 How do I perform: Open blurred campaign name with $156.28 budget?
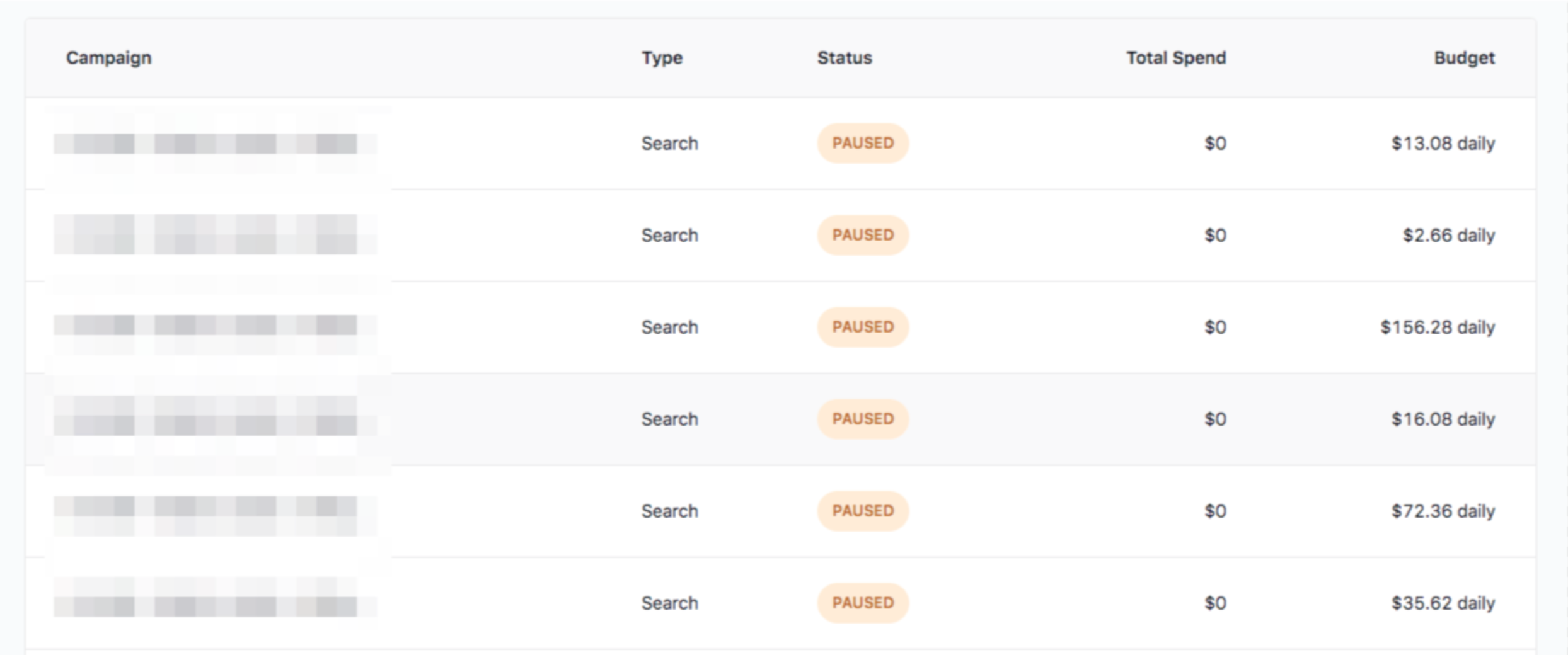[x=215, y=326]
